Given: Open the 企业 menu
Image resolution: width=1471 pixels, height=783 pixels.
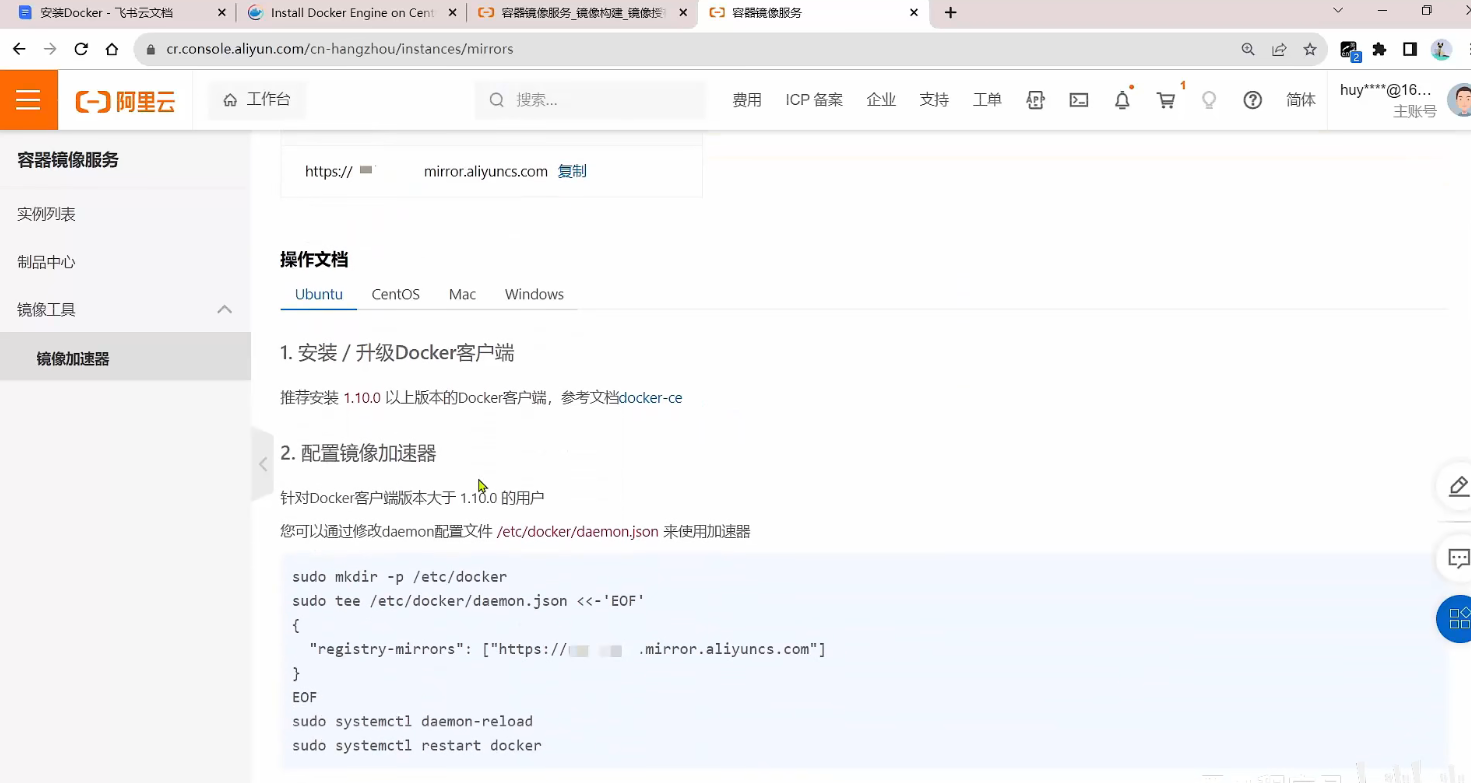Looking at the screenshot, I should click(881, 100).
